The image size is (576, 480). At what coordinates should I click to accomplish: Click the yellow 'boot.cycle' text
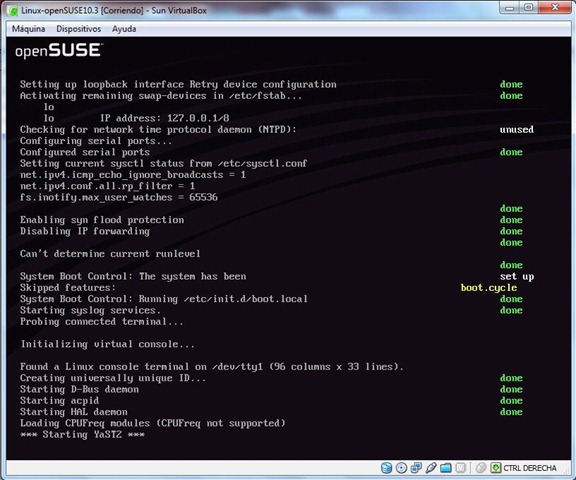[x=489, y=288]
